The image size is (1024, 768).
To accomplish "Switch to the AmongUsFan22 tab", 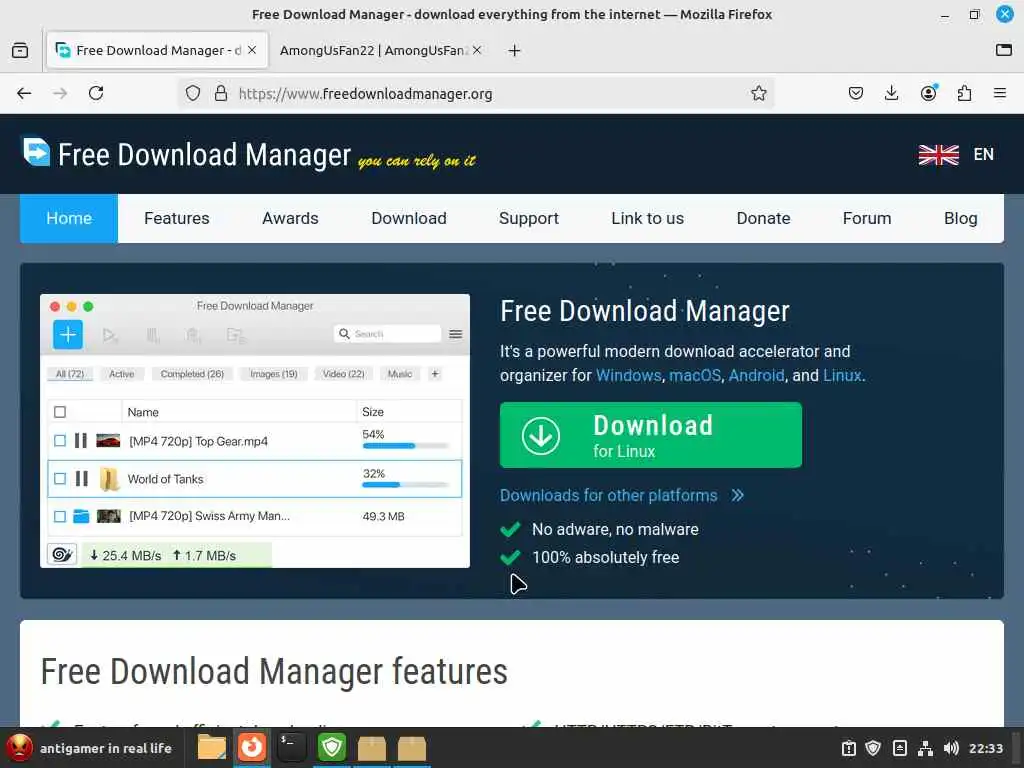I will pyautogui.click(x=372, y=50).
